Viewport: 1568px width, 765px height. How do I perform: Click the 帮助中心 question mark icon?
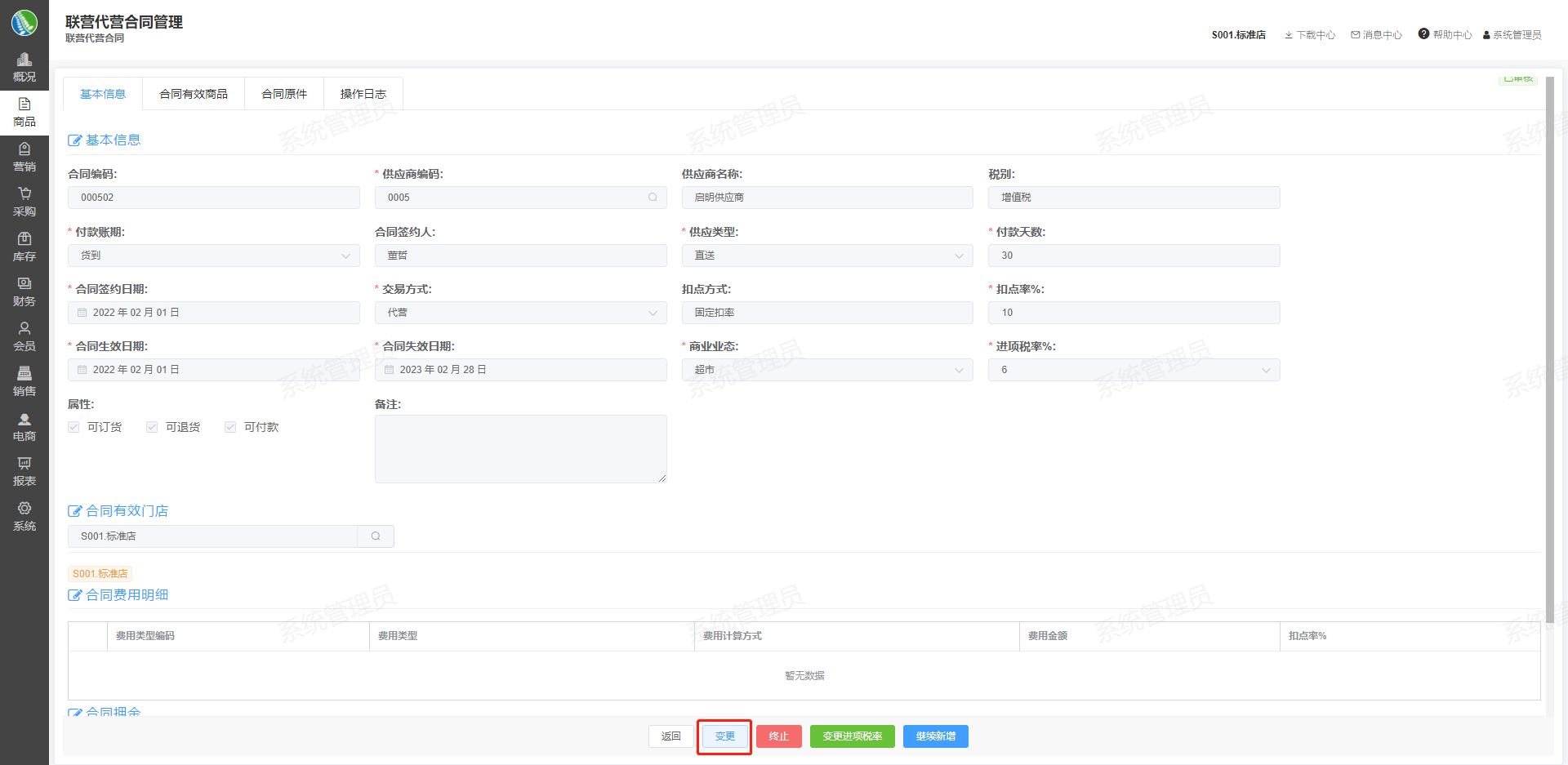(x=1423, y=34)
